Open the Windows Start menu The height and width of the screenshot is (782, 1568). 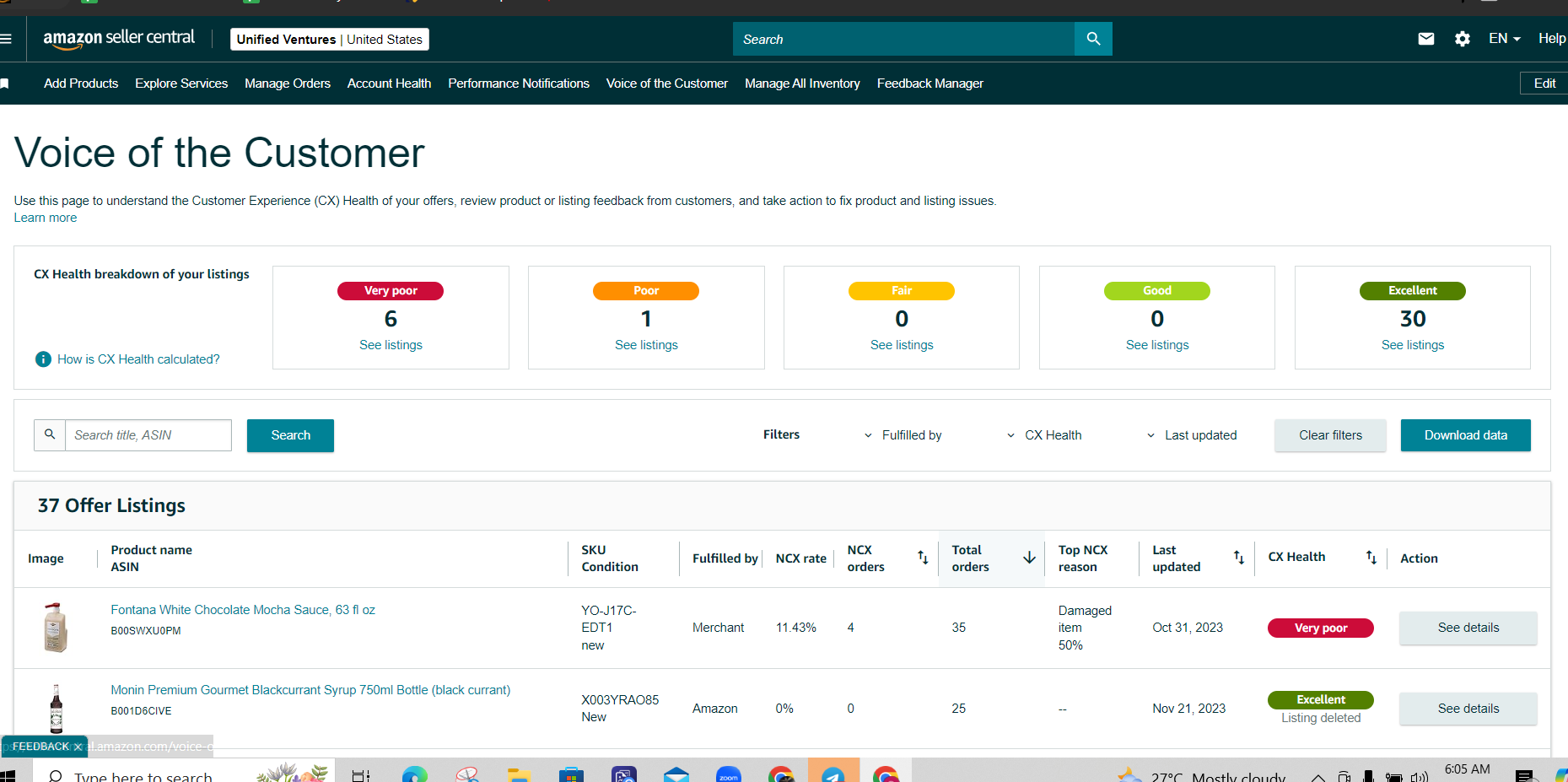coord(8,775)
